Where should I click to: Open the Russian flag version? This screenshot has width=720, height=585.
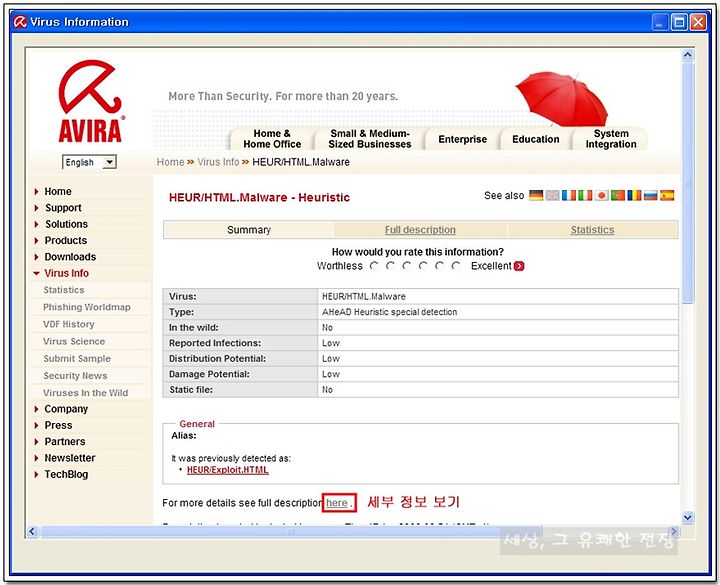(650, 196)
